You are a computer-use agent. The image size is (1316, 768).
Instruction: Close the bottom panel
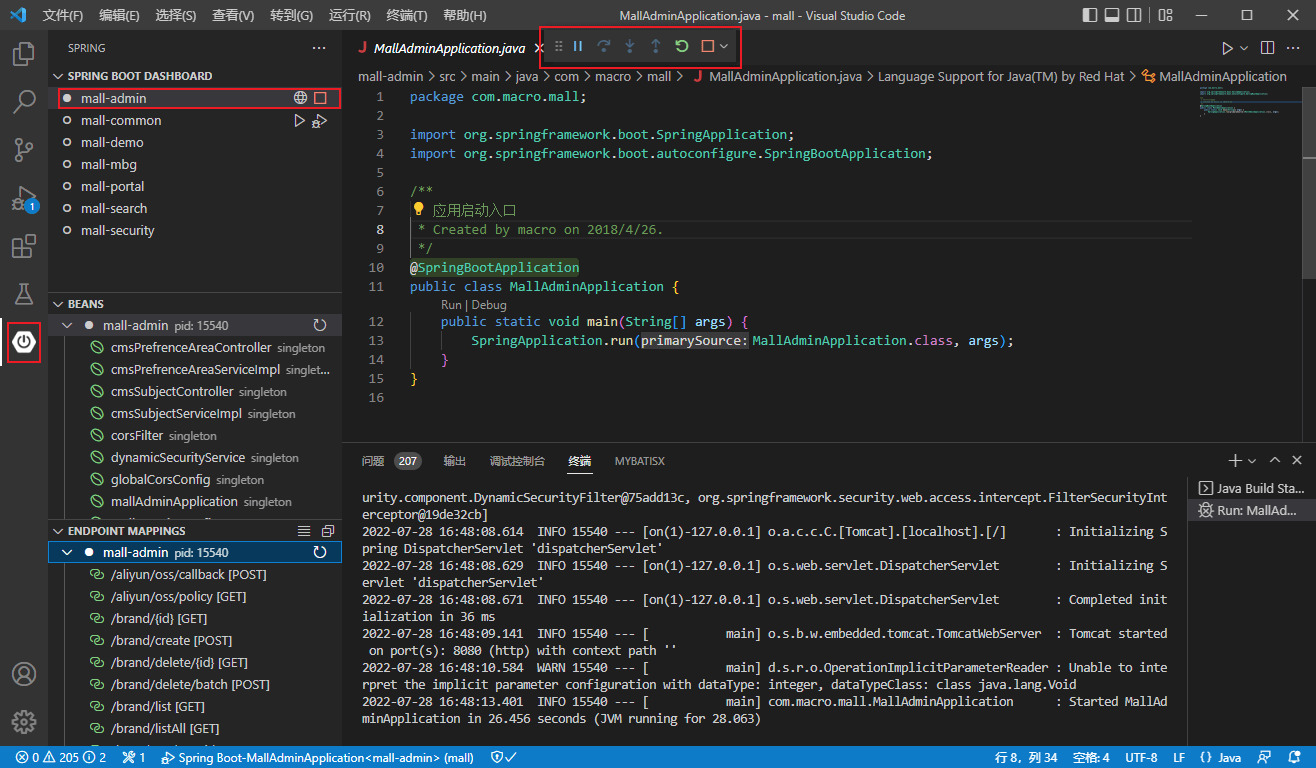coord(1297,460)
